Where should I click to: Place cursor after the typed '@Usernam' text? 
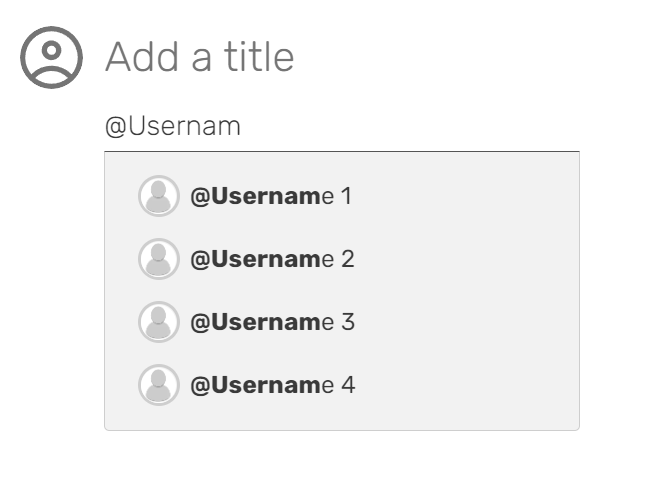pos(243,127)
